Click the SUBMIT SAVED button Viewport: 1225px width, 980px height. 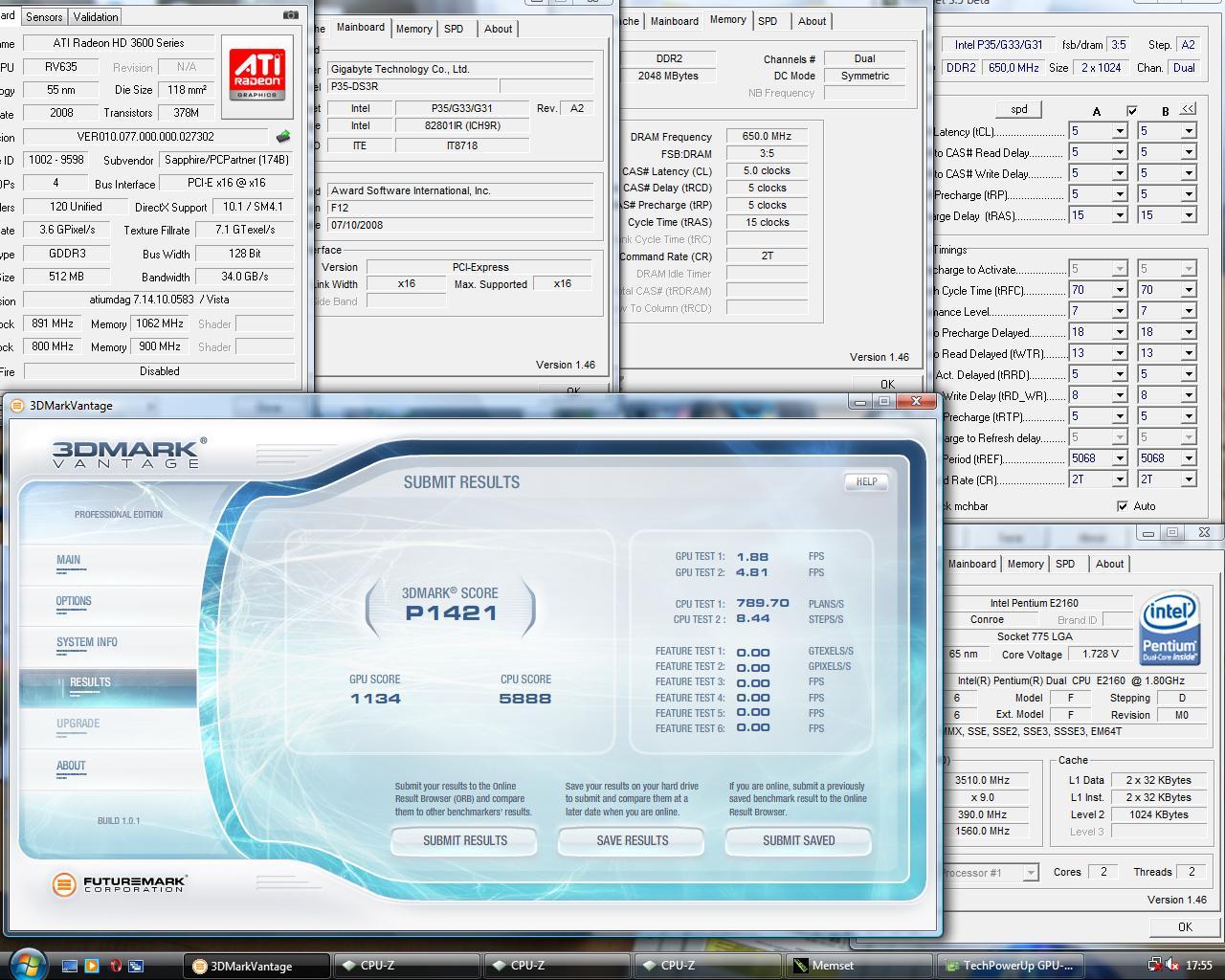click(799, 840)
